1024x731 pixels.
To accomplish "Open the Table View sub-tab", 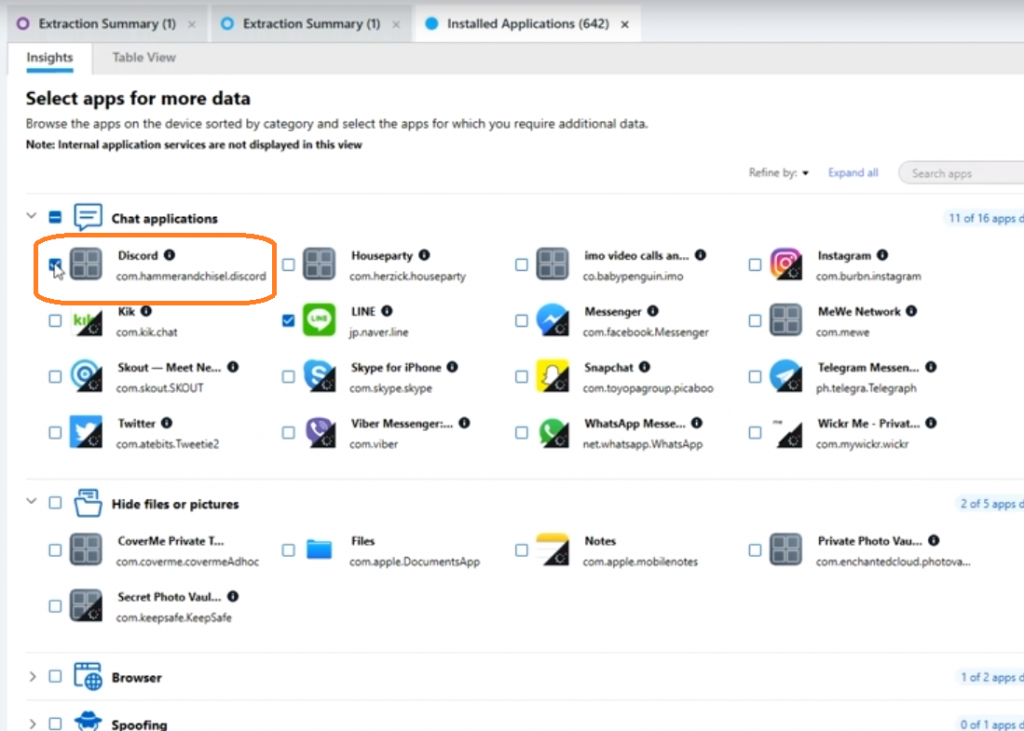I will 144,57.
